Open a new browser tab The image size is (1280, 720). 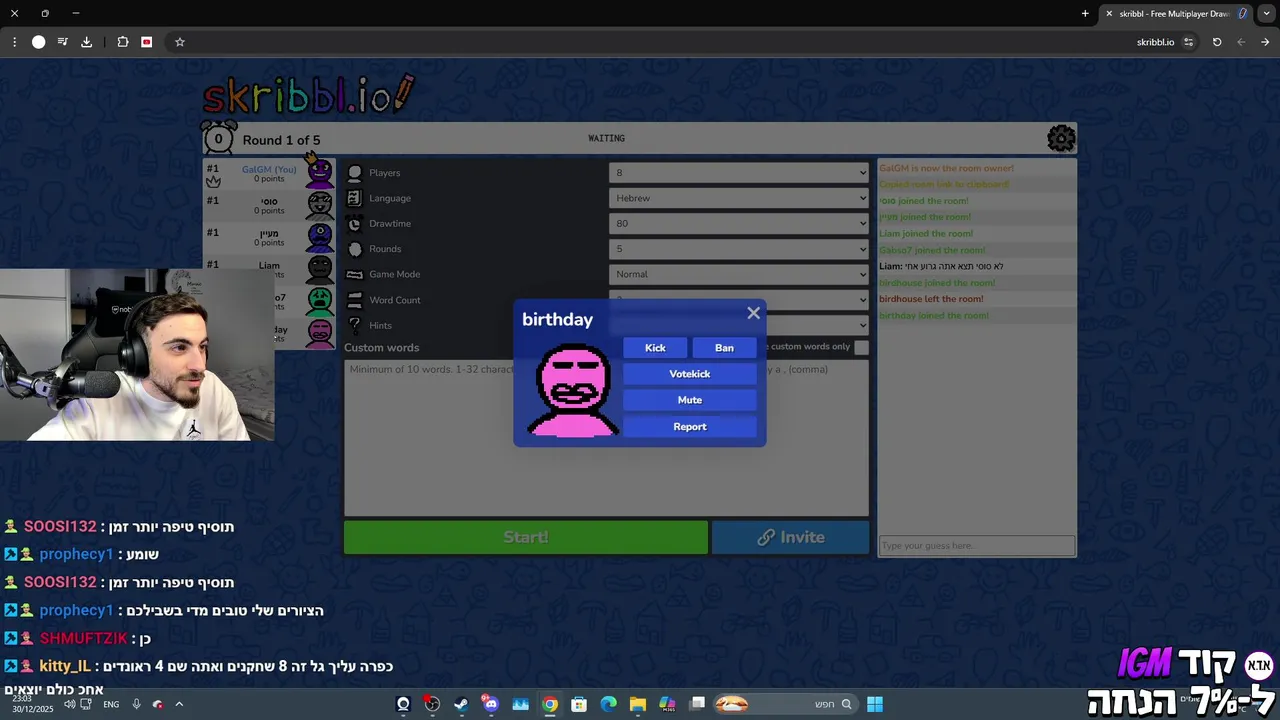[1085, 14]
